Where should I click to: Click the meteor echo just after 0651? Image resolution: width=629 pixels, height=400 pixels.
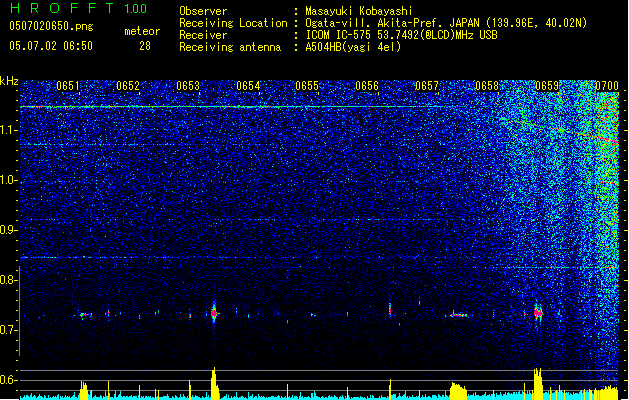84,315
